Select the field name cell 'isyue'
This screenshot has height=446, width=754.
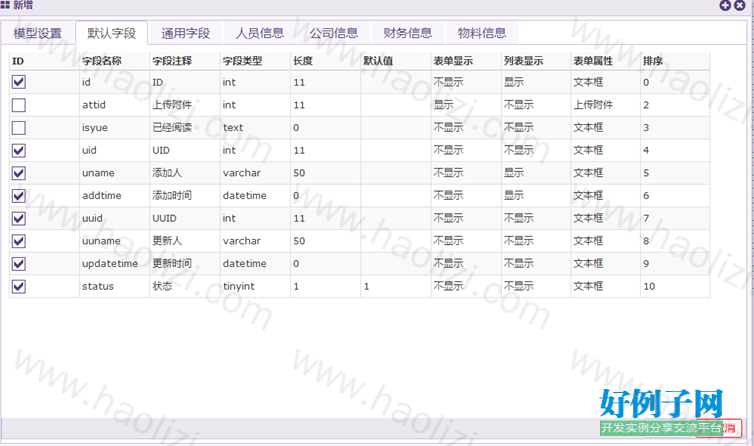(x=114, y=127)
